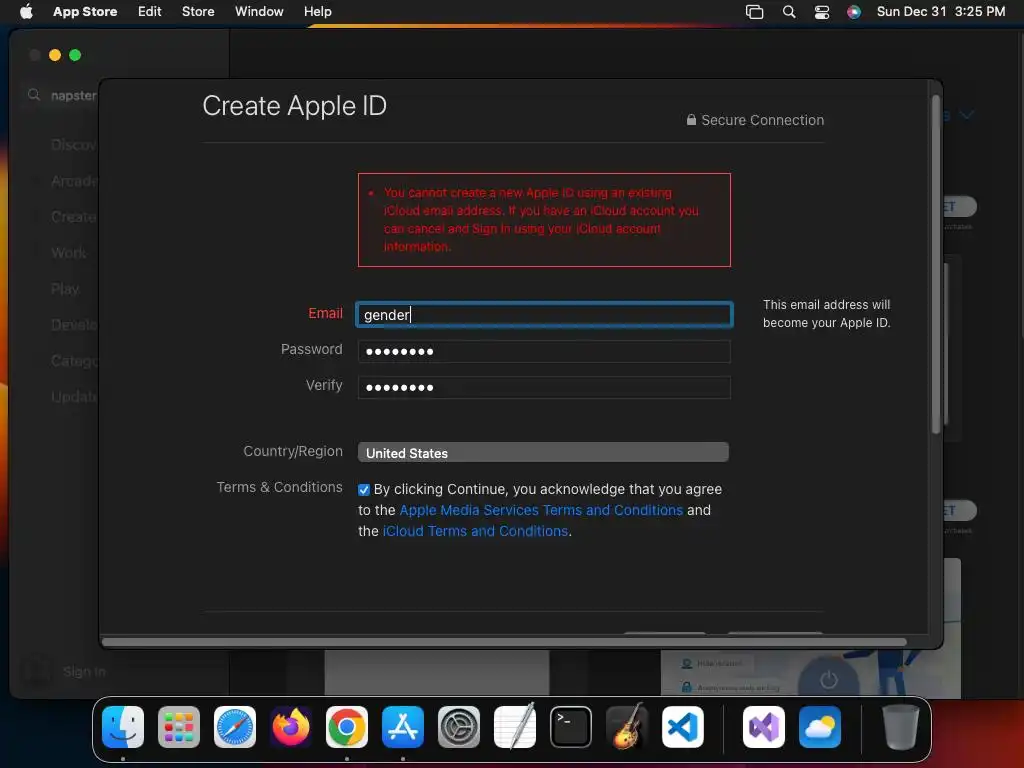Screen dimensions: 1024x768
Task: Open Visual Studio Code from the Dock
Action: point(682,726)
